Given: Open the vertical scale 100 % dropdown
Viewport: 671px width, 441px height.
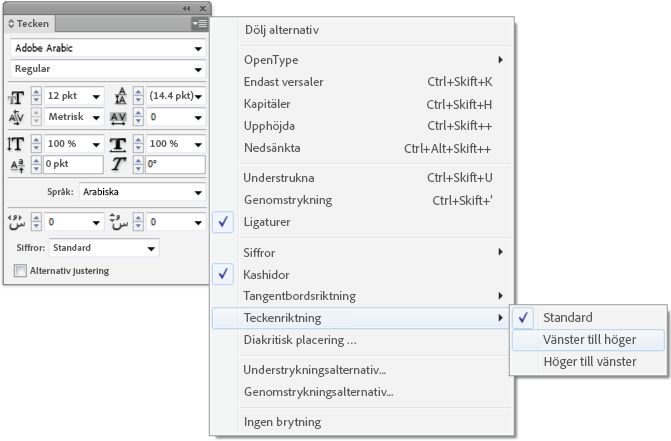Looking at the screenshot, I should pyautogui.click(x=96, y=145).
